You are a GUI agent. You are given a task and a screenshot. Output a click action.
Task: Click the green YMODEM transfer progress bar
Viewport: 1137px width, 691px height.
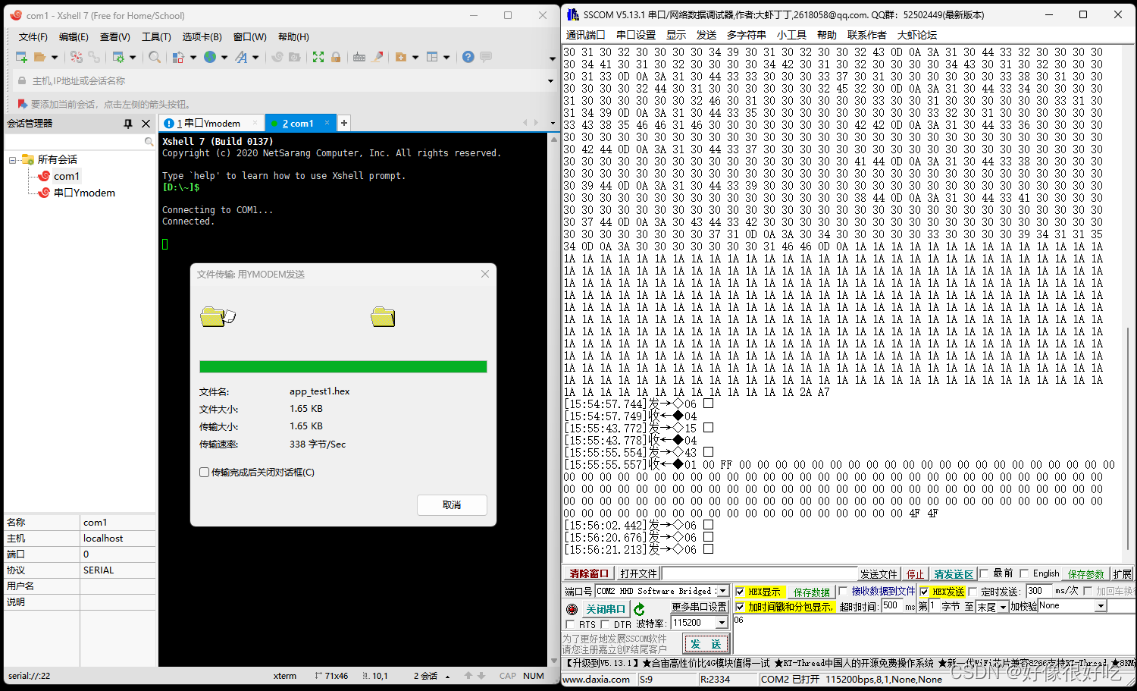[x=343, y=367]
